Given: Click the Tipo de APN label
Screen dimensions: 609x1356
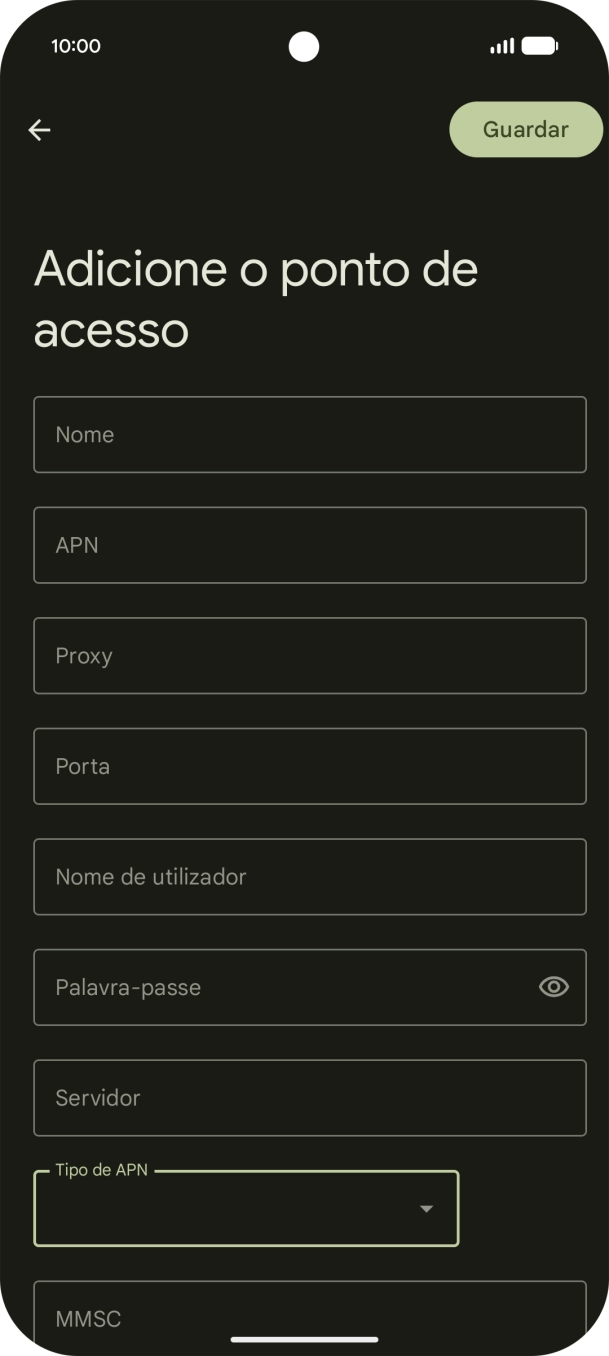Looking at the screenshot, I should click(100, 1169).
